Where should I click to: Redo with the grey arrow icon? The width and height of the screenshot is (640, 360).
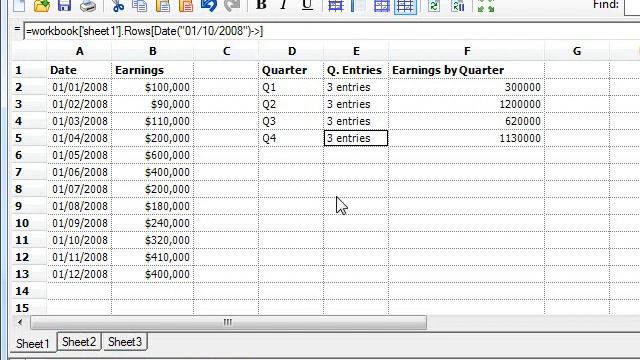[x=232, y=6]
